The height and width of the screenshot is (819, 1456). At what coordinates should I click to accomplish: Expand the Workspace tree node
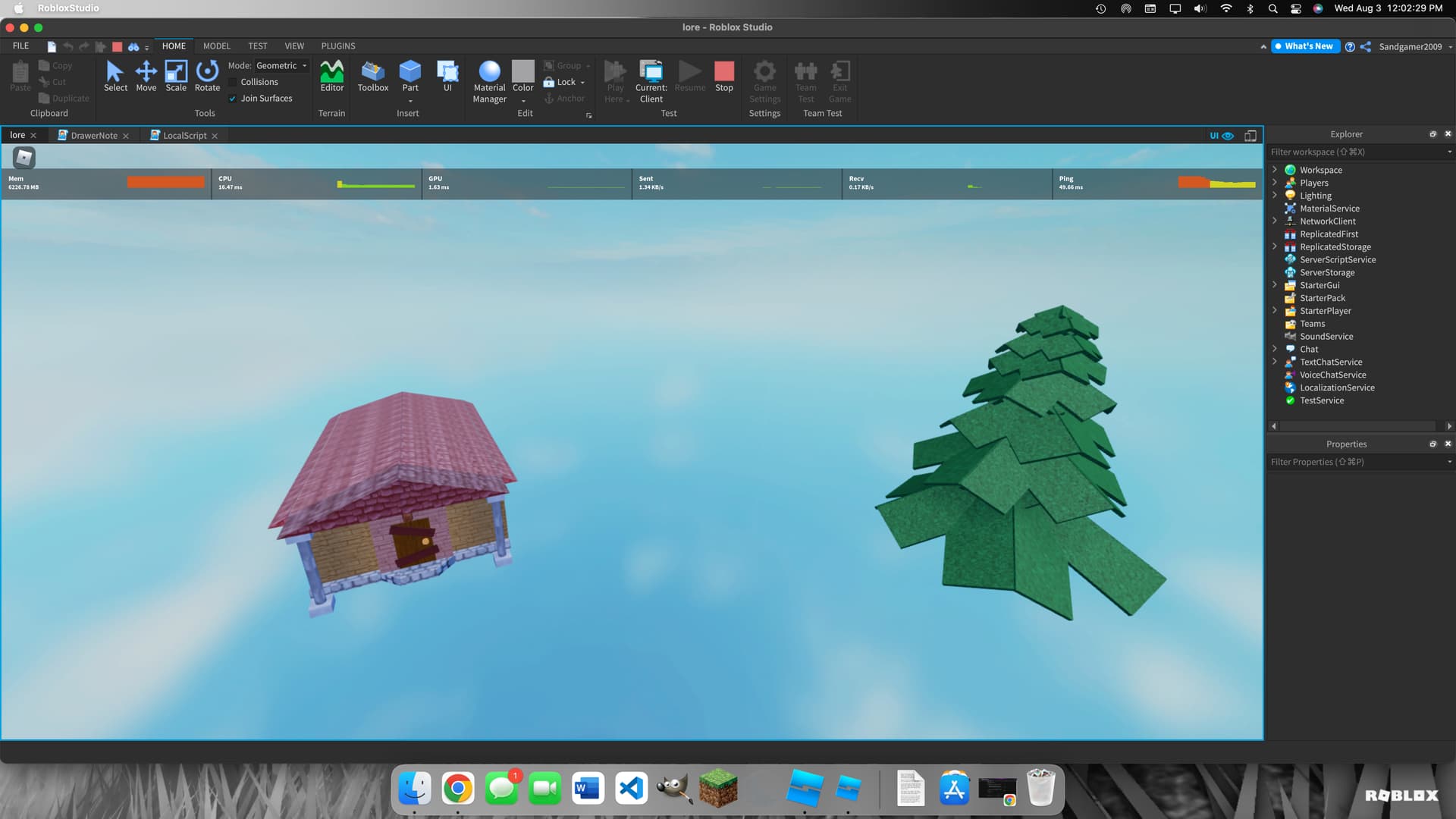[x=1275, y=170]
